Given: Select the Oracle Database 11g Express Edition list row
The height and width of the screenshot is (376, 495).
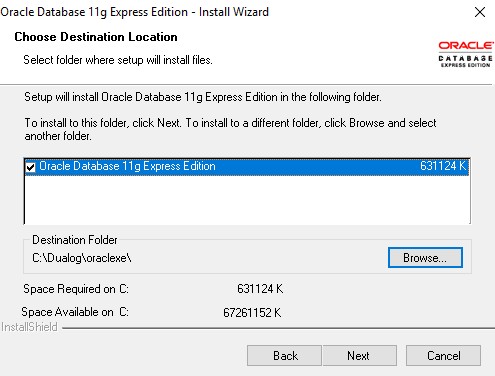Looking at the screenshot, I should coord(247,166).
